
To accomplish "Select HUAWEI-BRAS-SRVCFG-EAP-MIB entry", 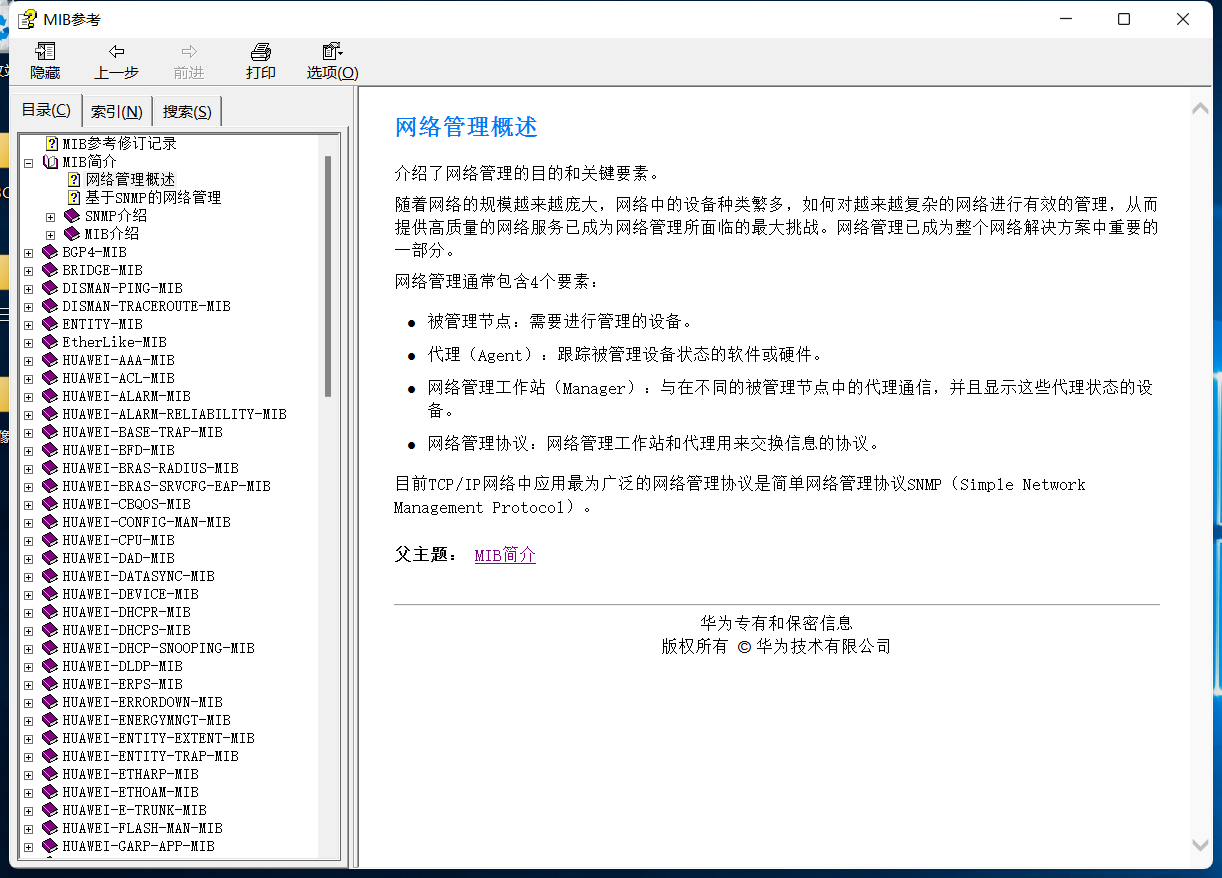I will point(166,486).
